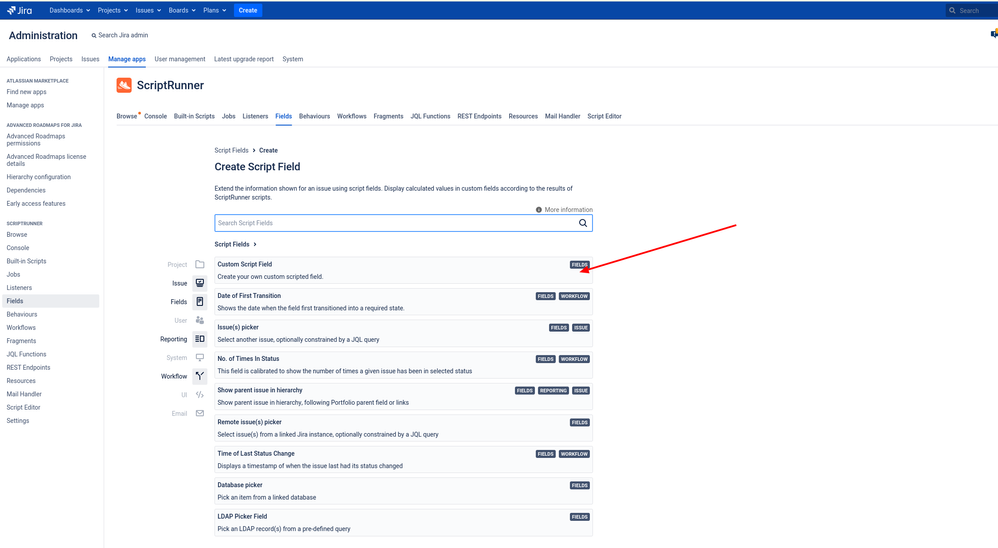Filter by User category icon
The height and width of the screenshot is (548, 998).
(200, 320)
